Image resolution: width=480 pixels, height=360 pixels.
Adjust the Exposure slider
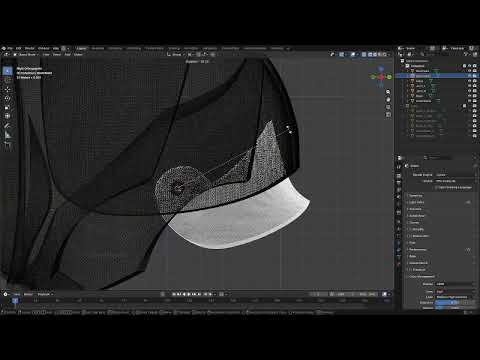pos(455,303)
